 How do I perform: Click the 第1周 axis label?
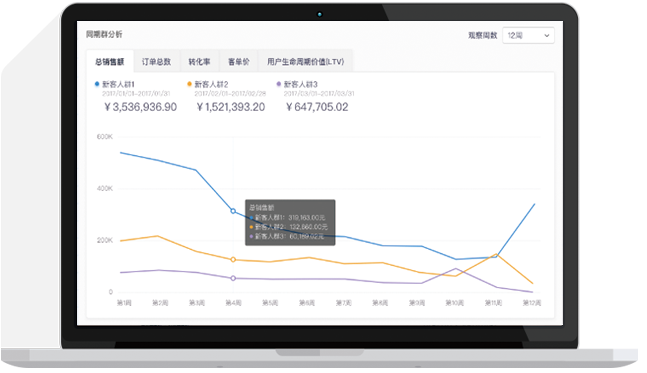(x=124, y=303)
